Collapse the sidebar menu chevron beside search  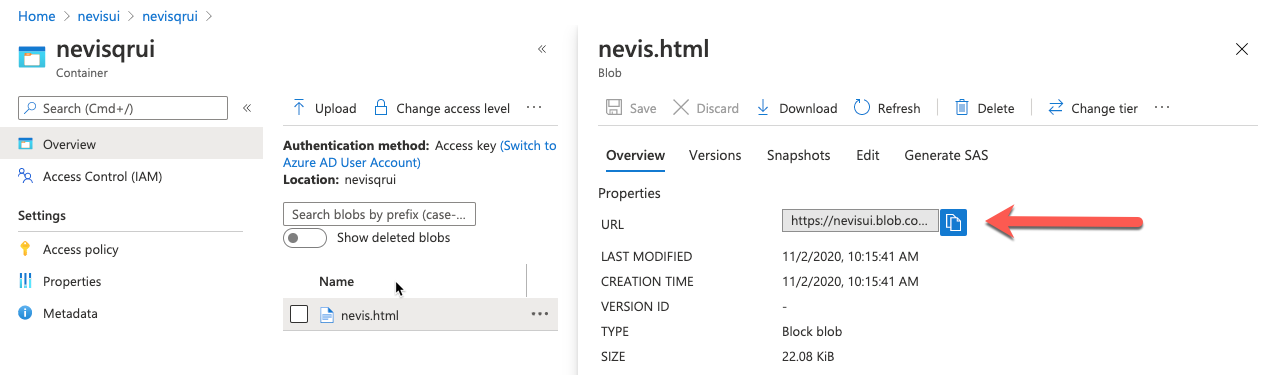pyautogui.click(x=247, y=108)
